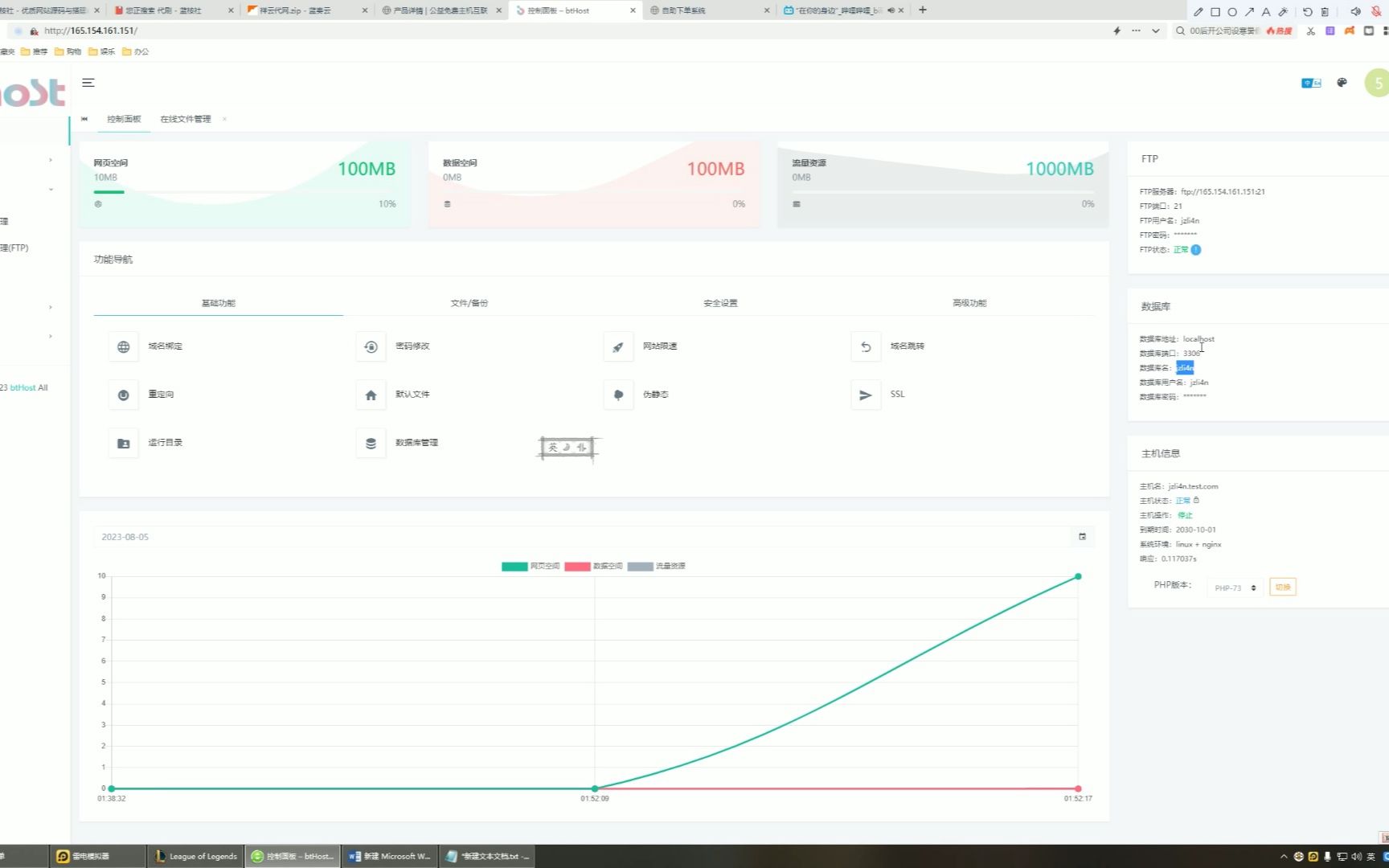This screenshot has height=868, width=1389.
Task: Click the red 数据空间 legend swatch
Action: click(577, 567)
